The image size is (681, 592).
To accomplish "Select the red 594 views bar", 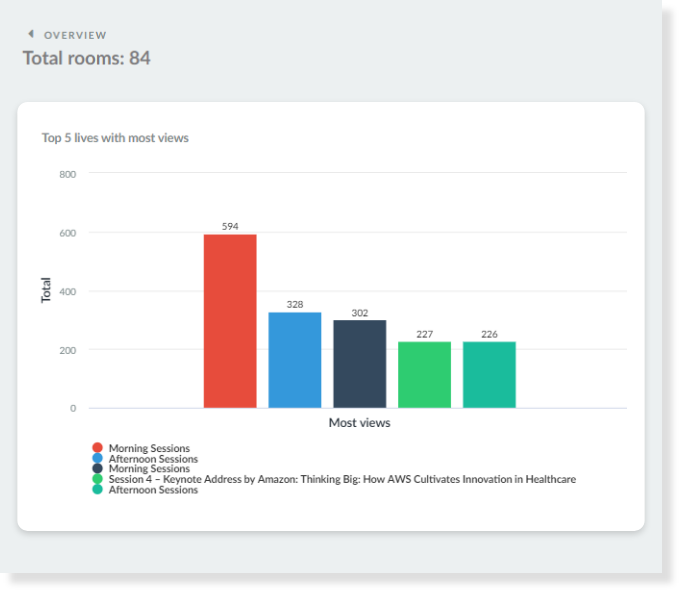I will pyautogui.click(x=230, y=321).
